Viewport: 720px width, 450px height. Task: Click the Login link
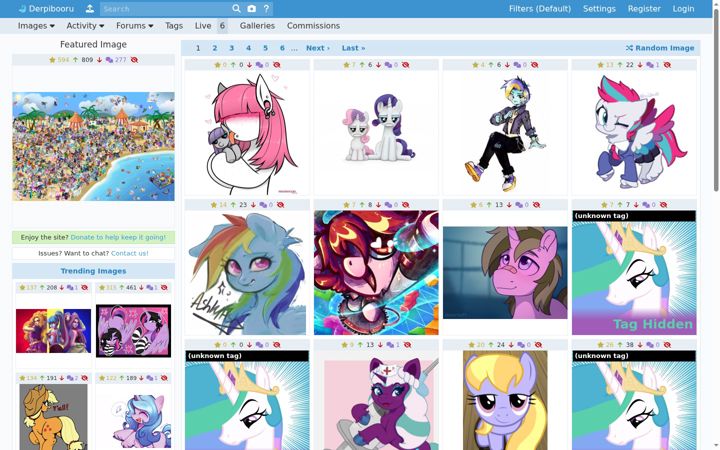(x=683, y=9)
